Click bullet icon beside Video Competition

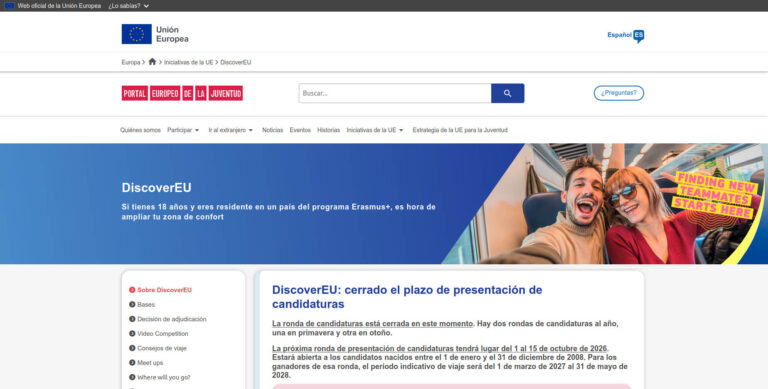pos(132,334)
